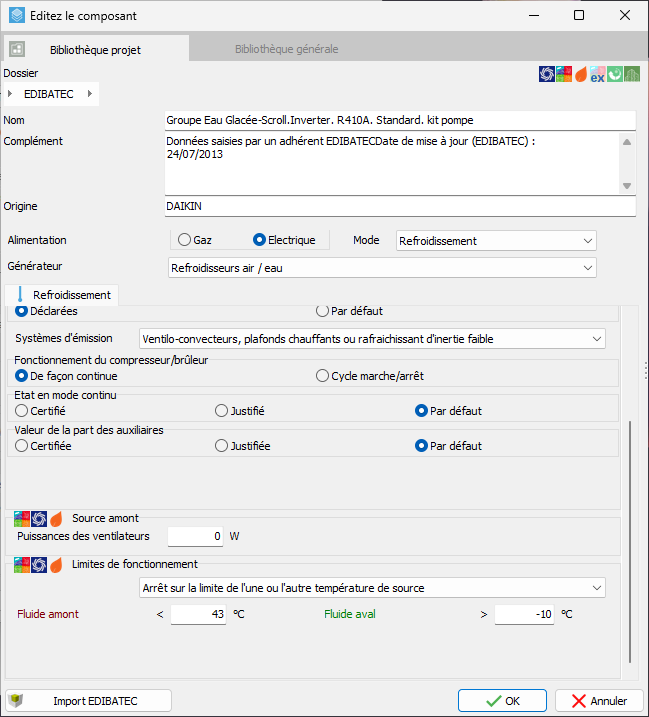Image resolution: width=649 pixels, height=717 pixels.
Task: Click the Puissances des ventilateurs input field
Action: (x=195, y=536)
